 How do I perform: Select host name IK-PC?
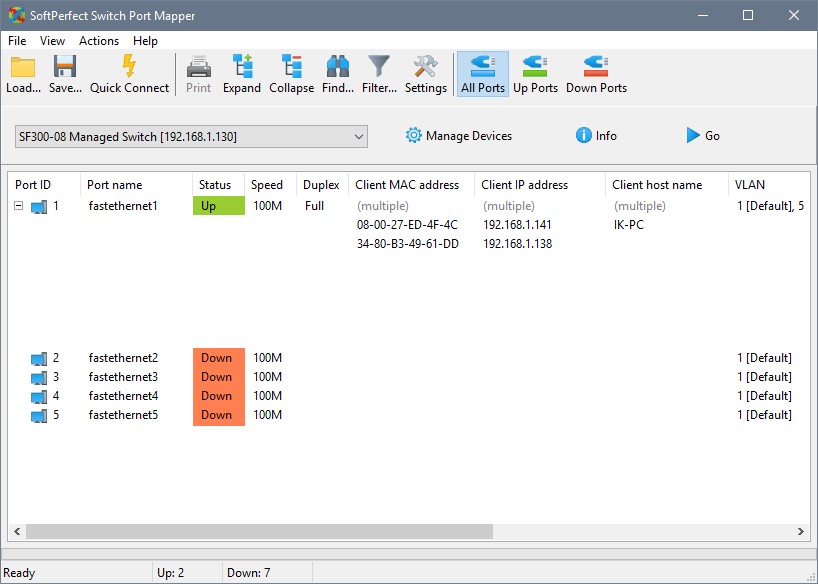pyautogui.click(x=629, y=225)
